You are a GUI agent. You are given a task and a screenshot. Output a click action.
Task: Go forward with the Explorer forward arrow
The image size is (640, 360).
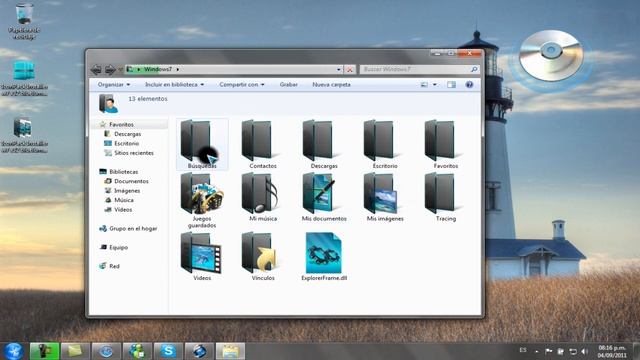pyautogui.click(x=110, y=70)
